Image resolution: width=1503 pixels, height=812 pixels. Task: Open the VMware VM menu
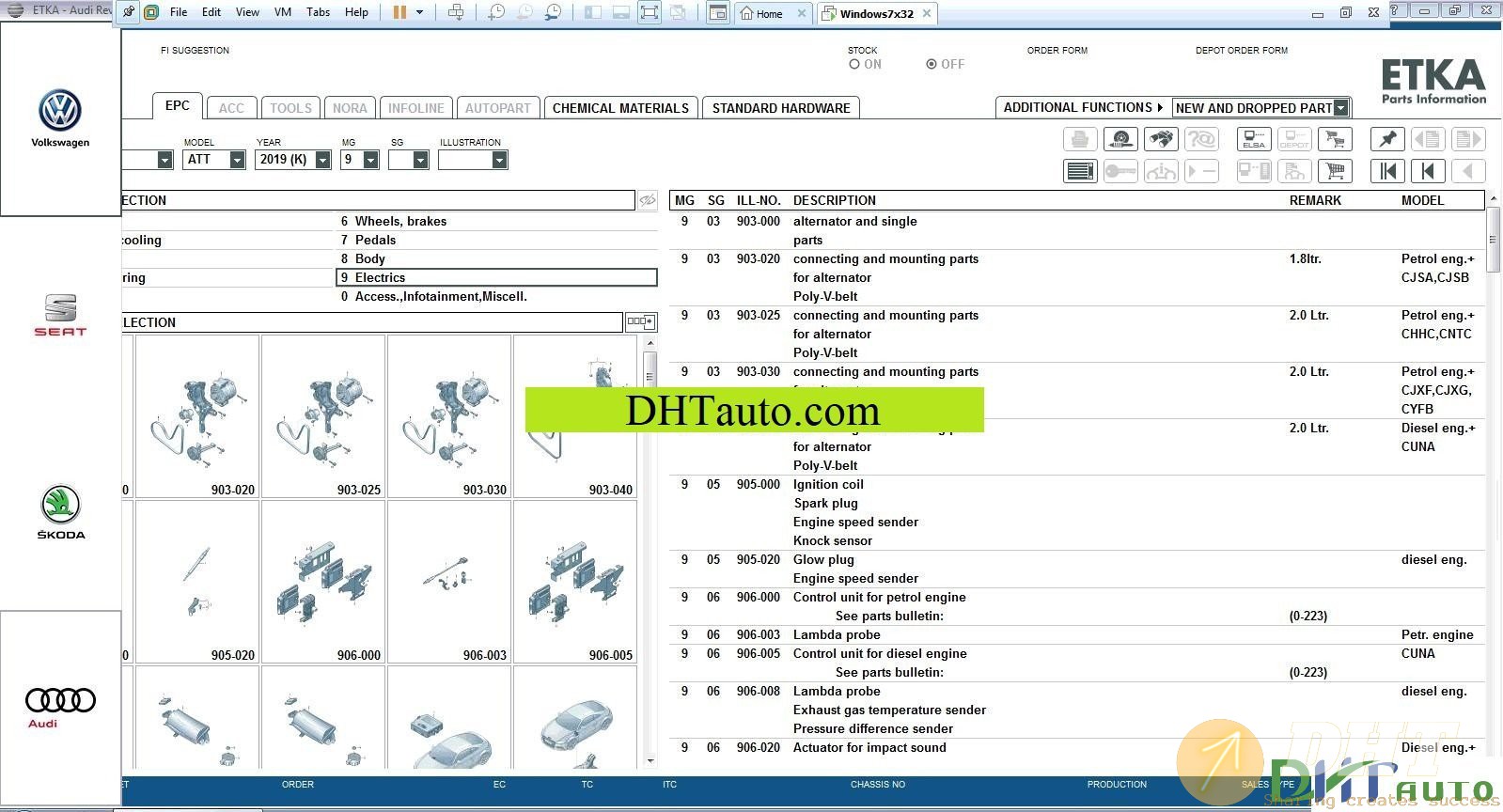pyautogui.click(x=283, y=12)
